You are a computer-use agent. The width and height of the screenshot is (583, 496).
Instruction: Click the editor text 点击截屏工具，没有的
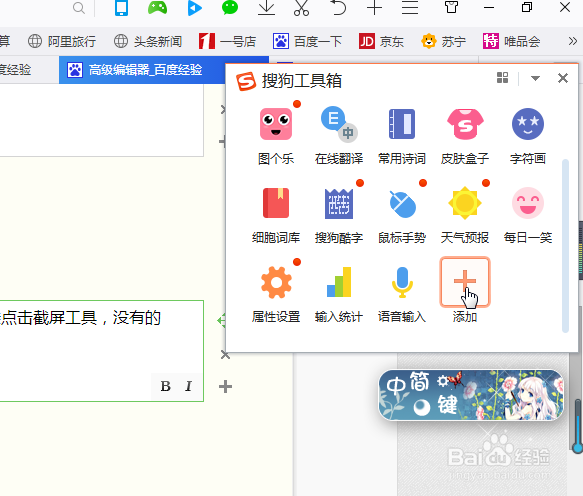click(81, 318)
